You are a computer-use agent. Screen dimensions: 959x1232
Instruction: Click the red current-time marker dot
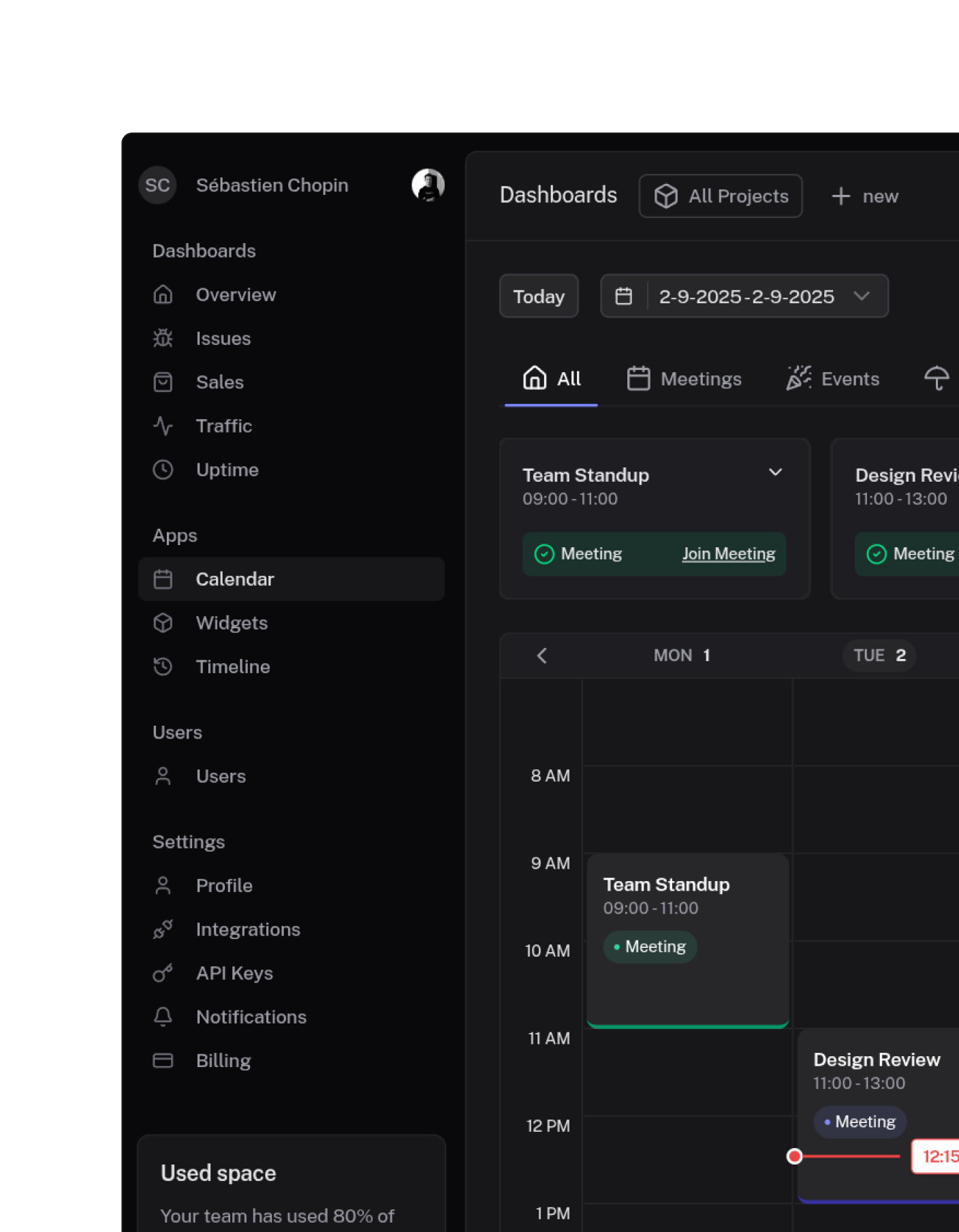pyautogui.click(x=794, y=1156)
